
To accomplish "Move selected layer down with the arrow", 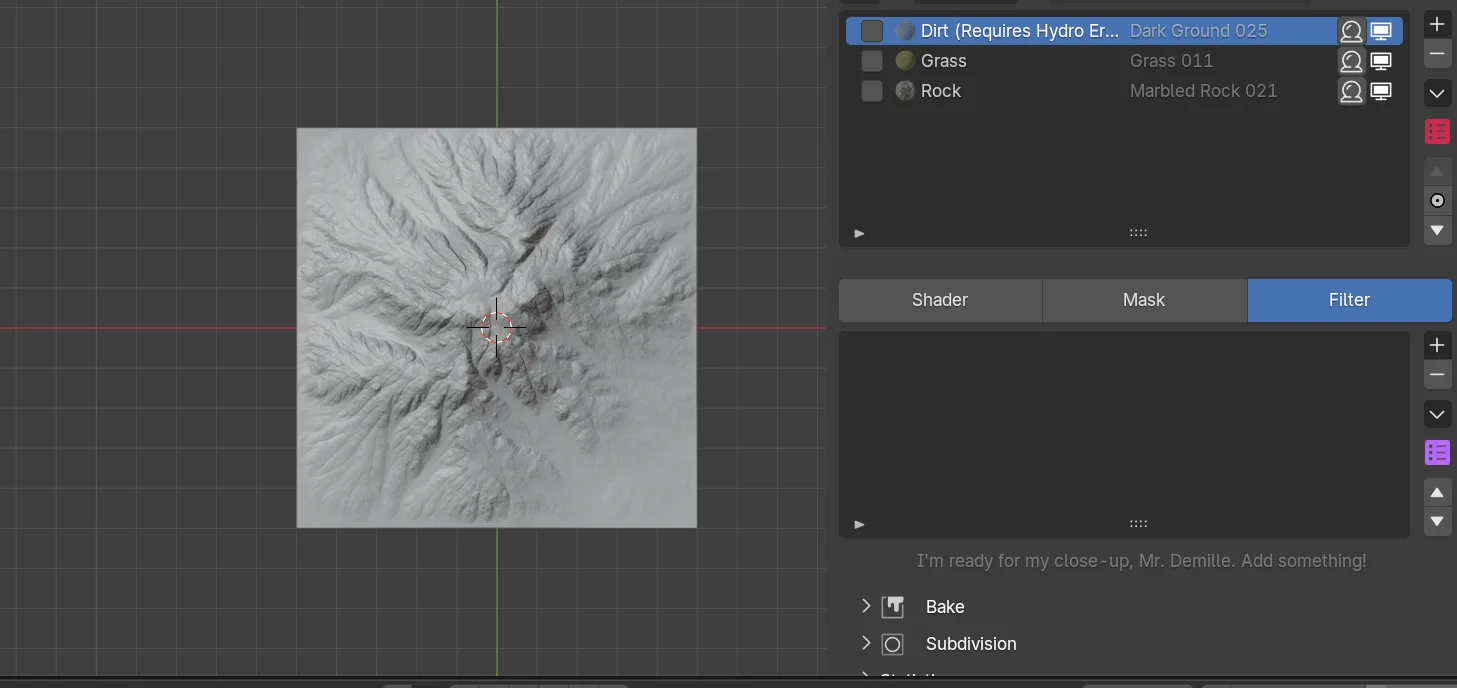I will pos(1437,230).
